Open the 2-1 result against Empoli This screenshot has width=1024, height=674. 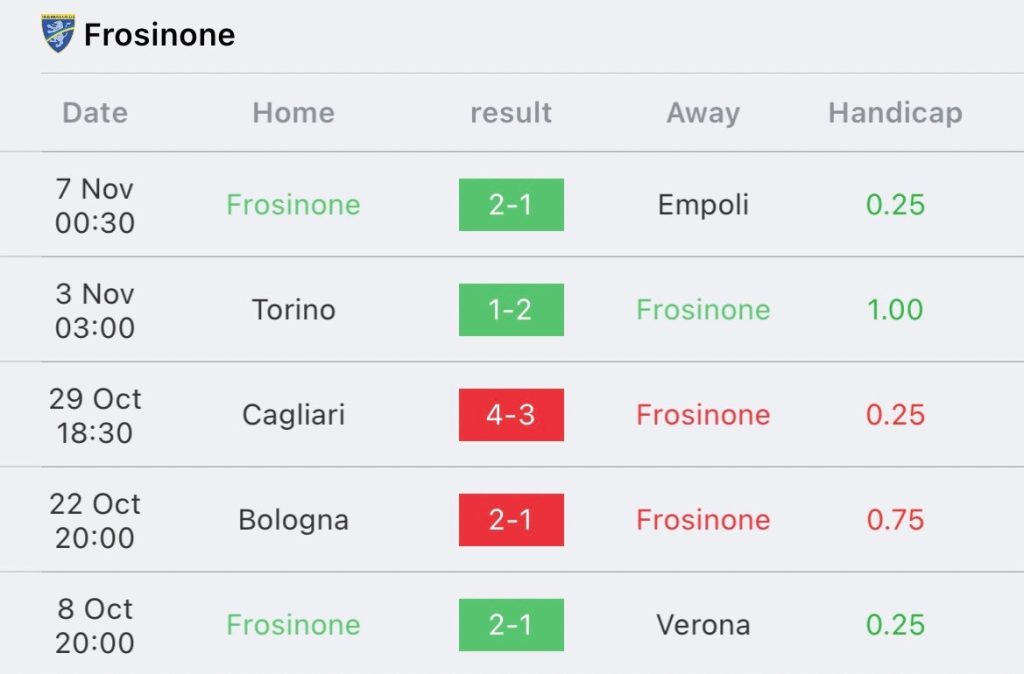tap(511, 205)
